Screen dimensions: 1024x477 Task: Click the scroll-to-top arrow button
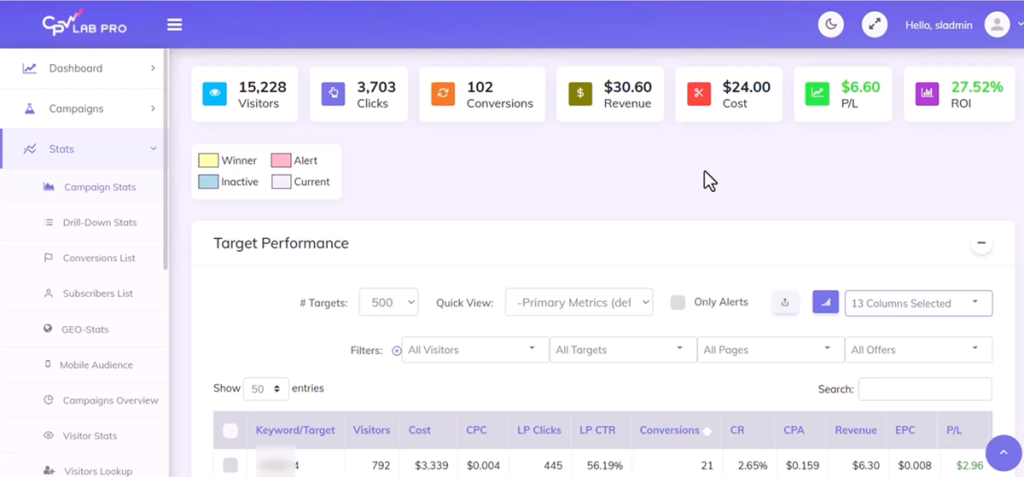[x=1004, y=453]
